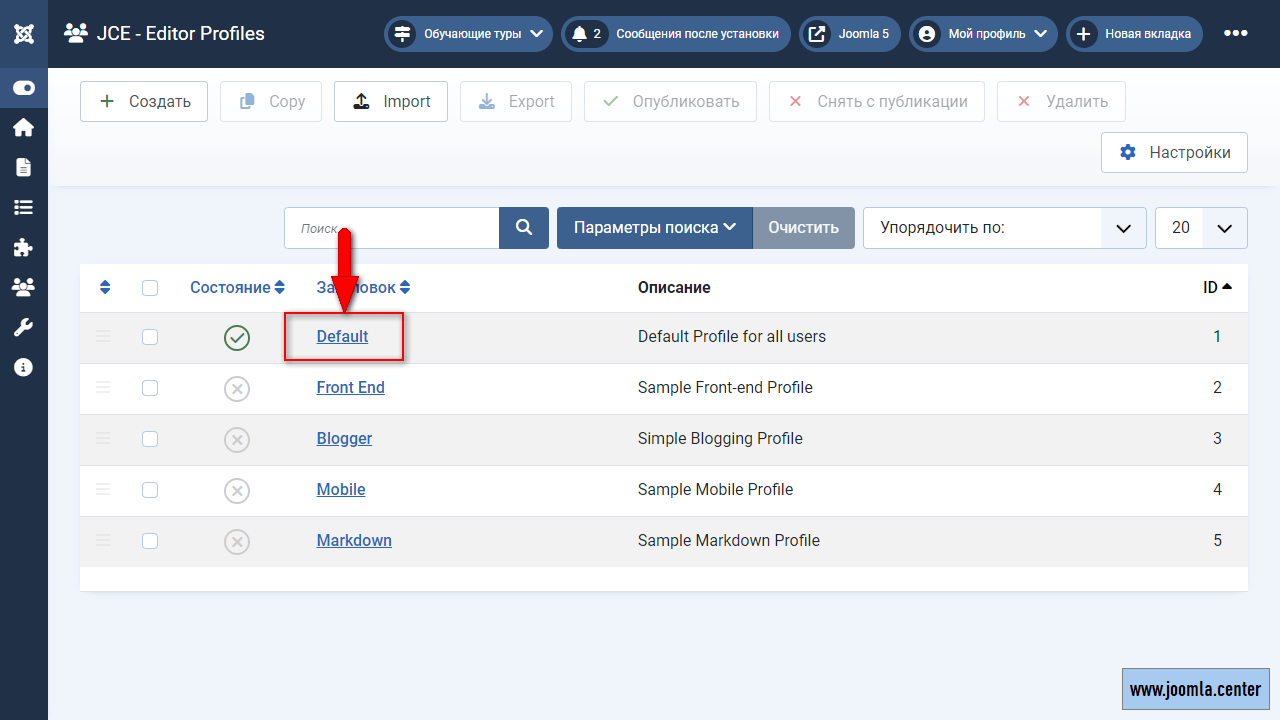Open the list limit 20 dropdown
The image size is (1280, 720).
(1201, 228)
